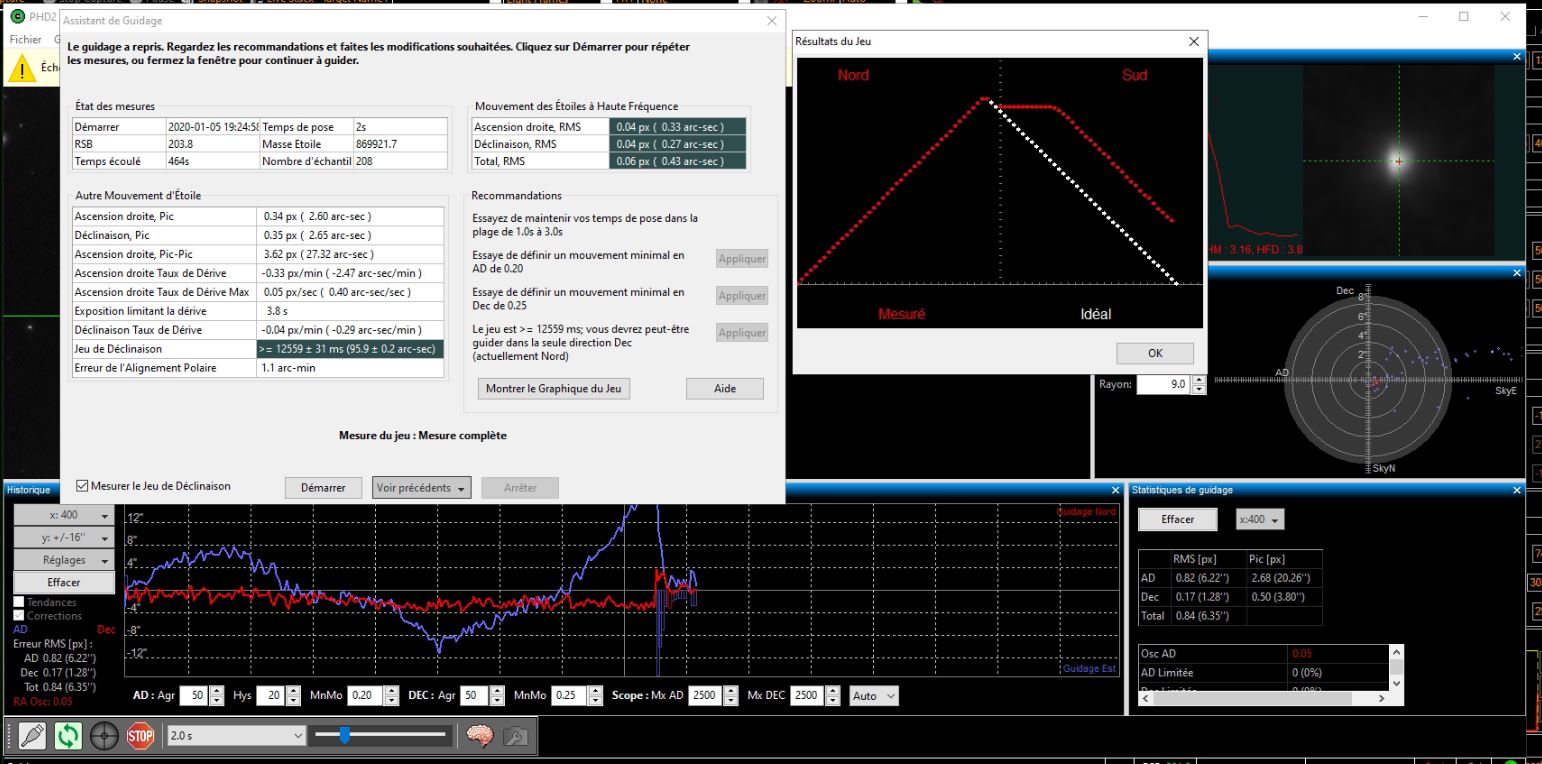Open the x: 400 scale dropdown in Historique
Screen dimensions: 1542x764
(x=64, y=515)
